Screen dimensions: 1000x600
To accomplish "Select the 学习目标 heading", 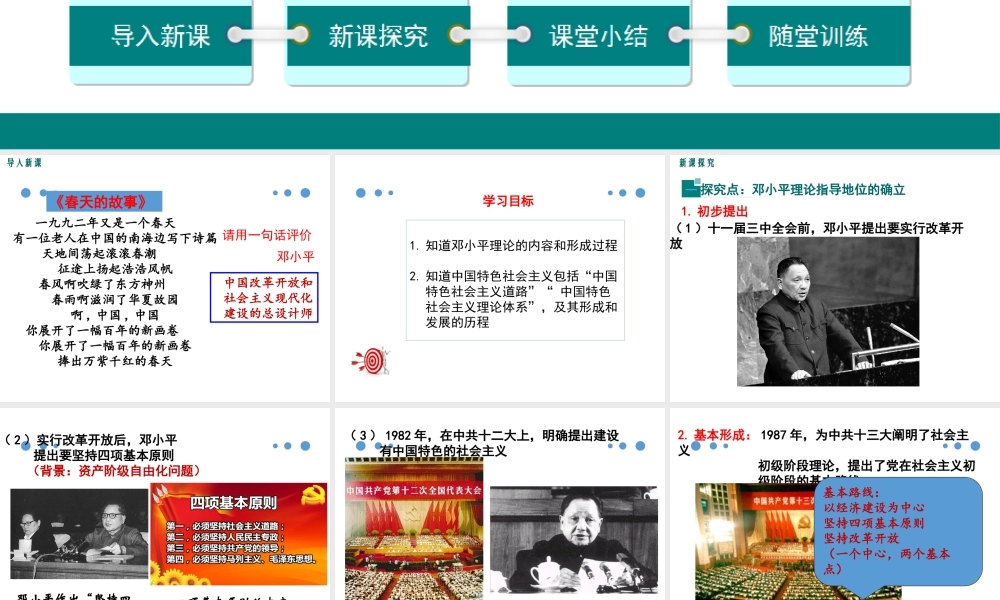I will [508, 201].
